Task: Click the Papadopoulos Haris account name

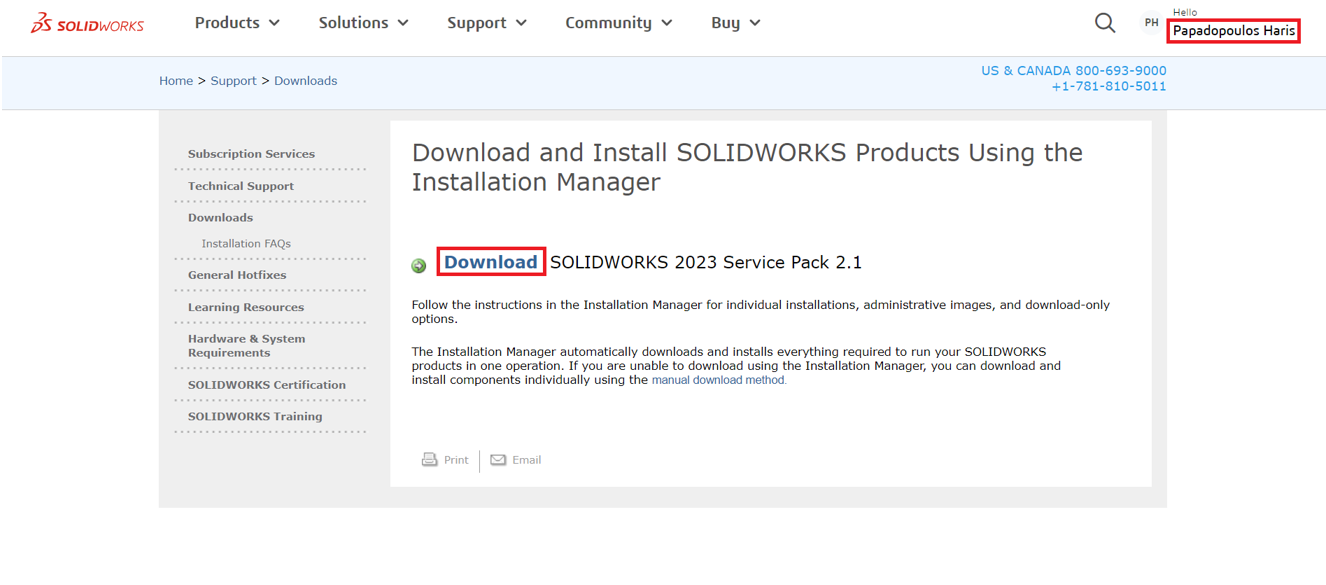Action: pos(1233,31)
